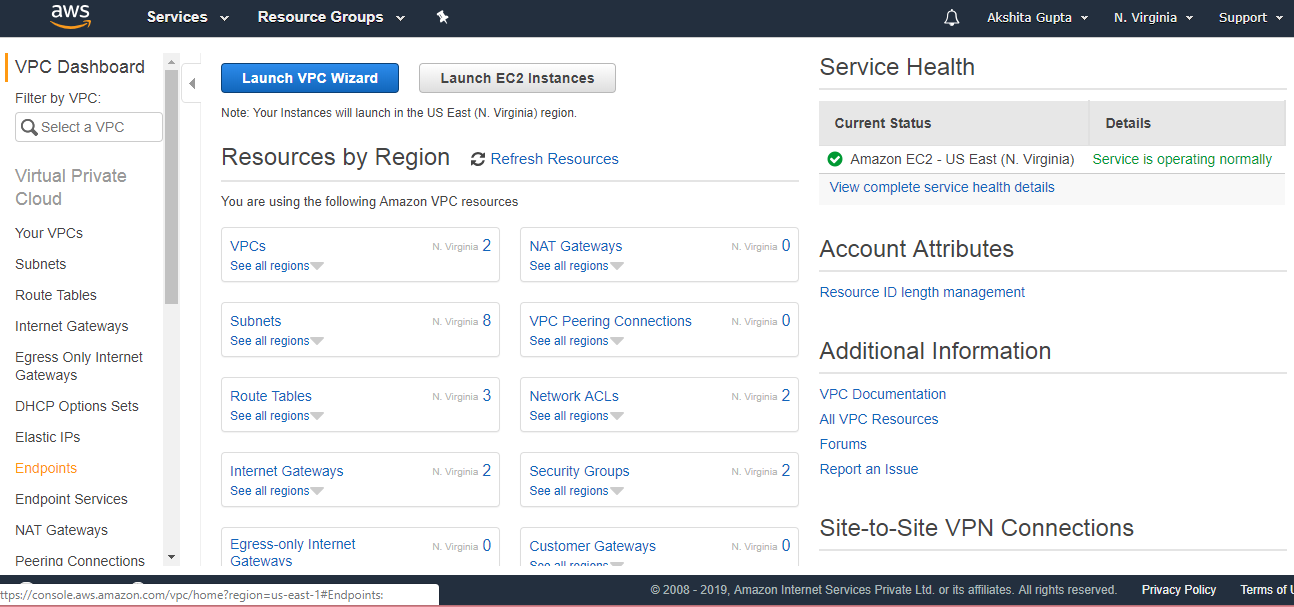Viewport: 1294px width, 607px height.
Task: Open VPC Dashboard in the sidebar
Action: pos(80,67)
